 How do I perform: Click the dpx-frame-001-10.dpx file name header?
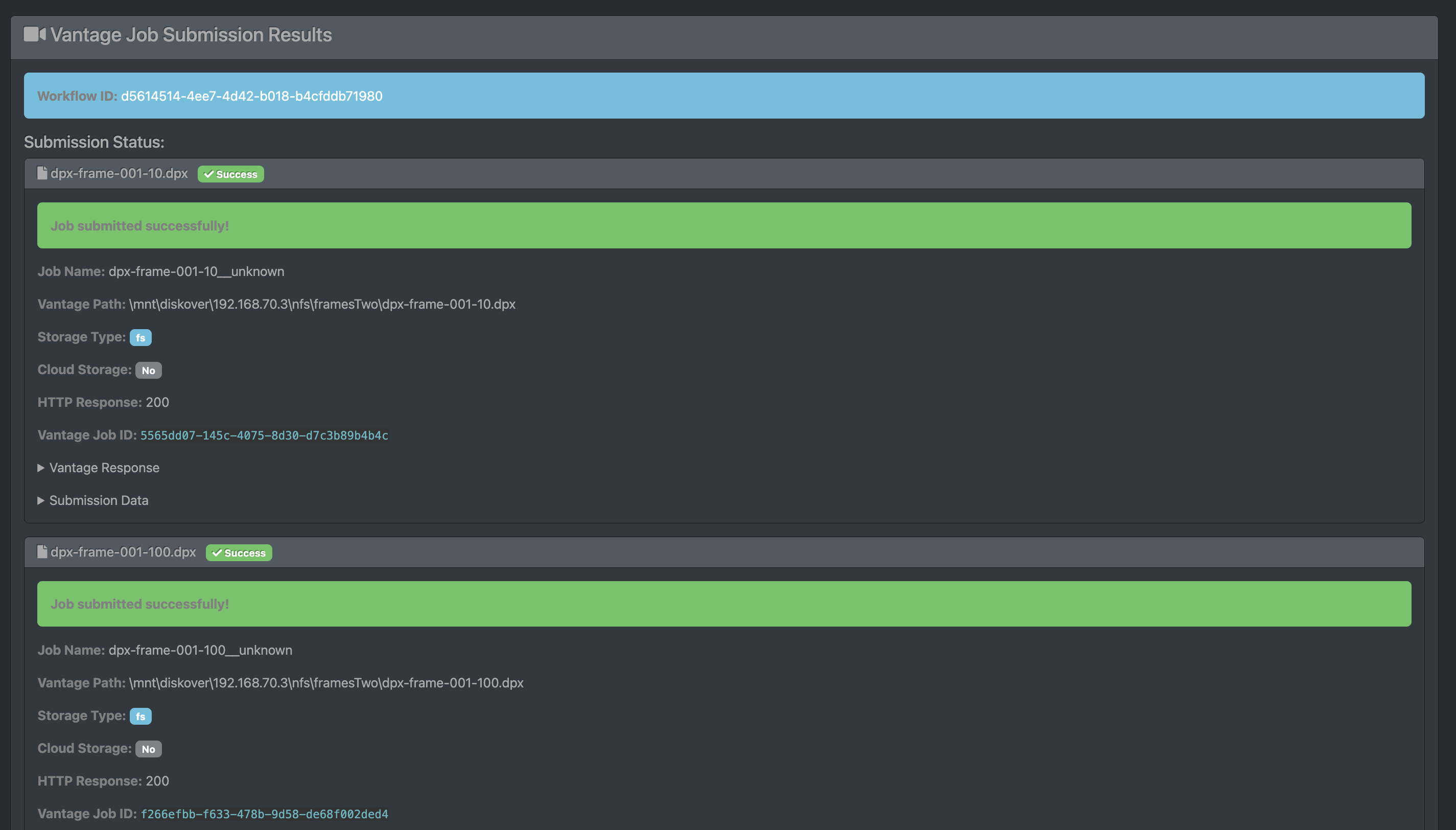[x=119, y=173]
